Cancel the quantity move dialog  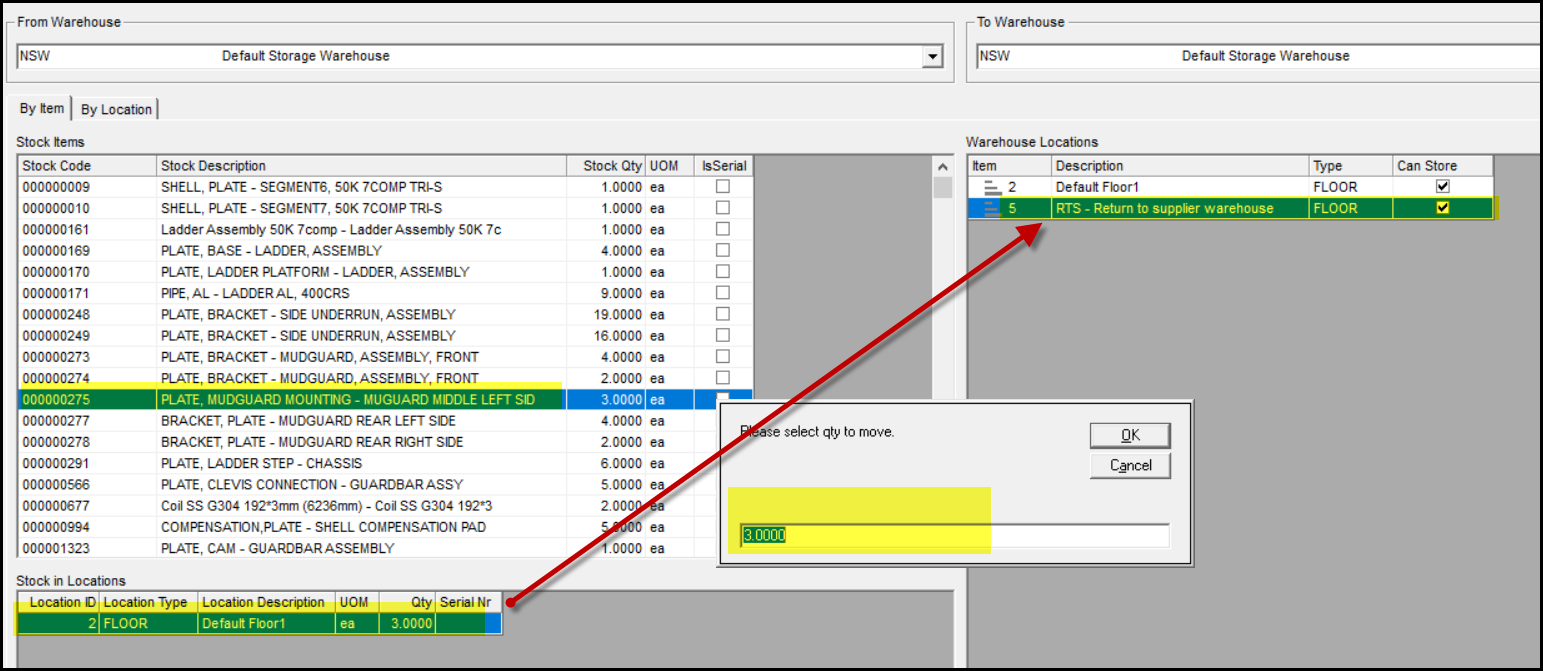pyautogui.click(x=1130, y=465)
